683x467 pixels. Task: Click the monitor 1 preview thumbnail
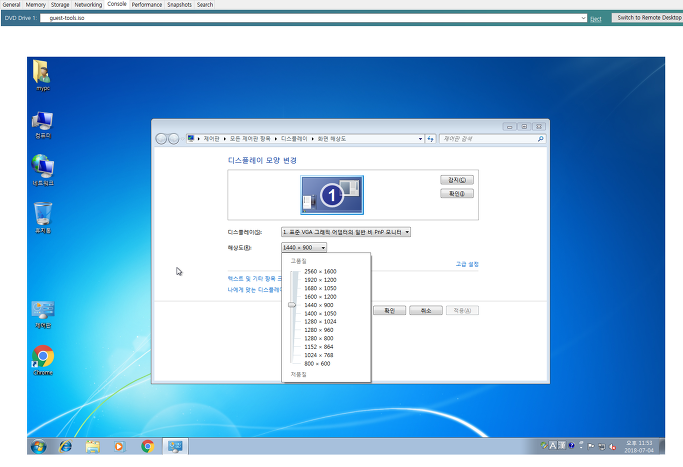coord(332,195)
